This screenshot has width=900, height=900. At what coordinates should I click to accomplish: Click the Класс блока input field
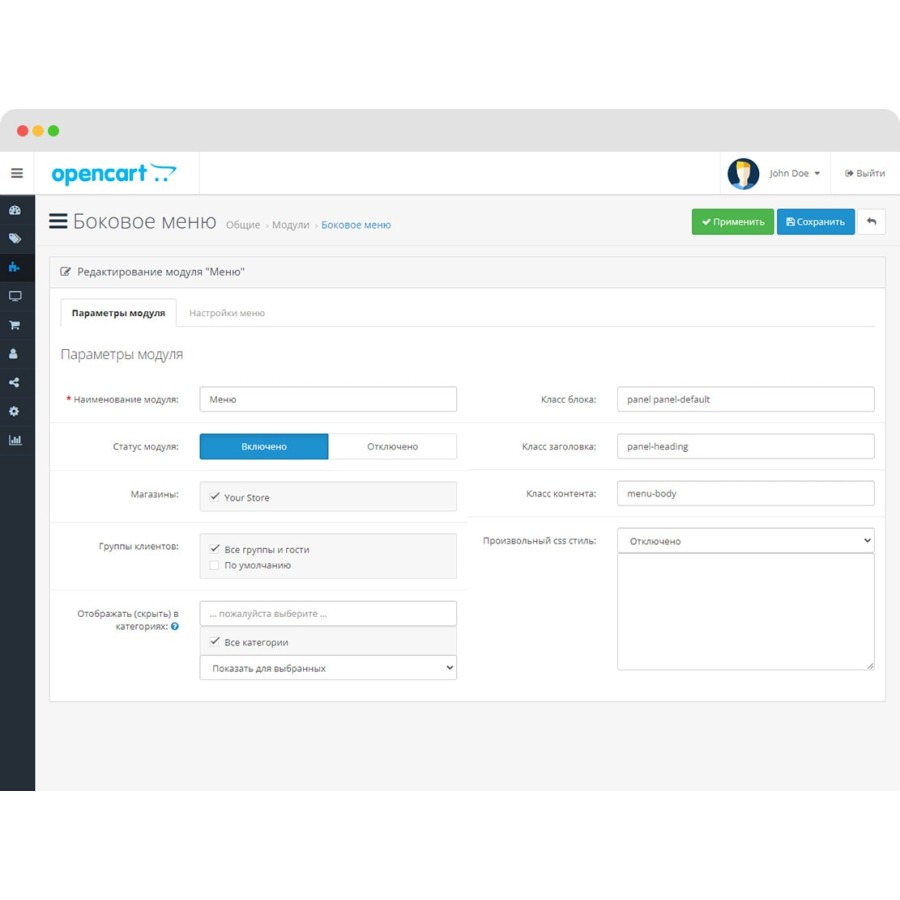(746, 399)
